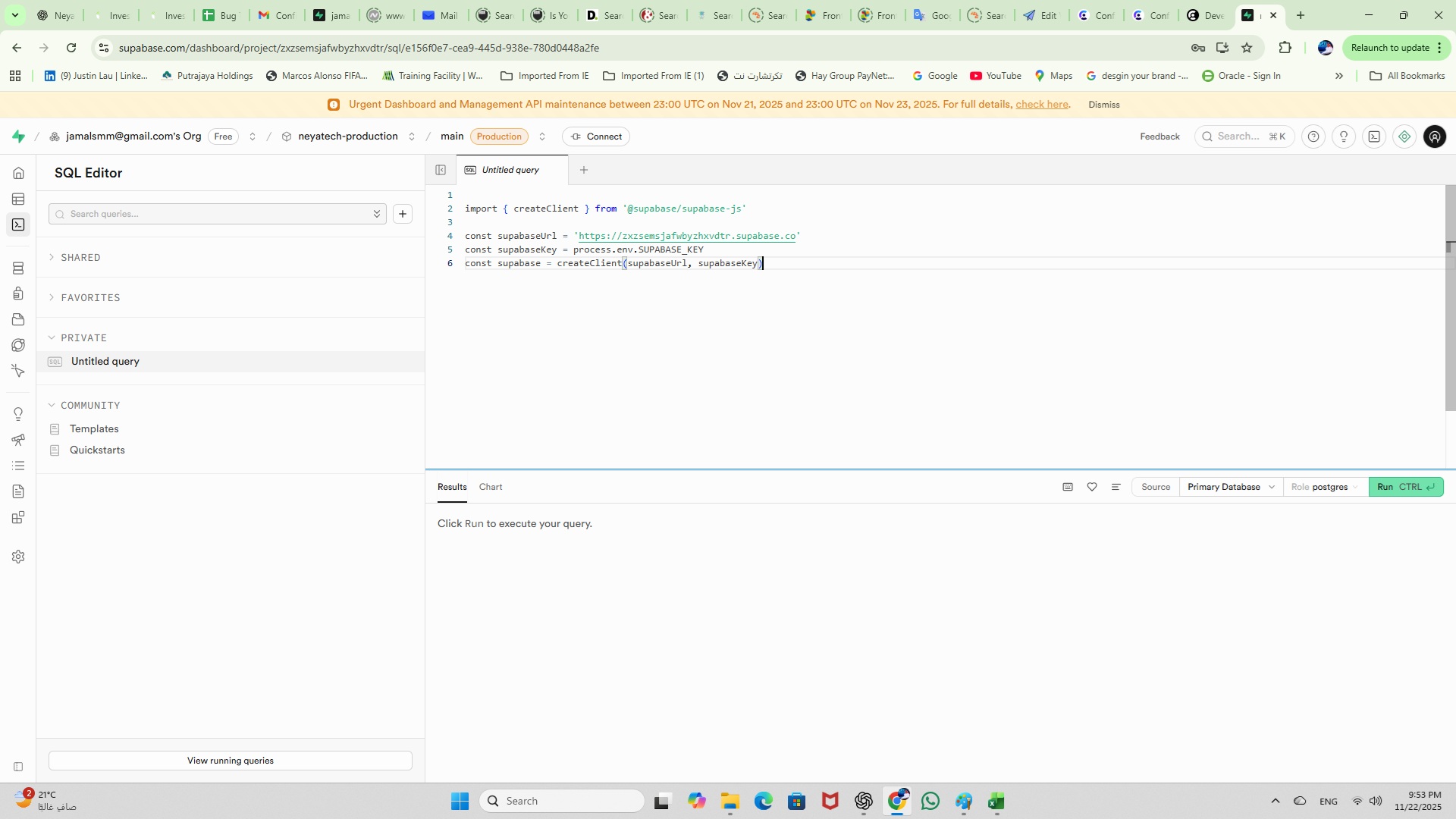Viewport: 1456px width, 819px height.
Task: Toggle the keyboard shortcuts icon near Results
Action: [1068, 487]
